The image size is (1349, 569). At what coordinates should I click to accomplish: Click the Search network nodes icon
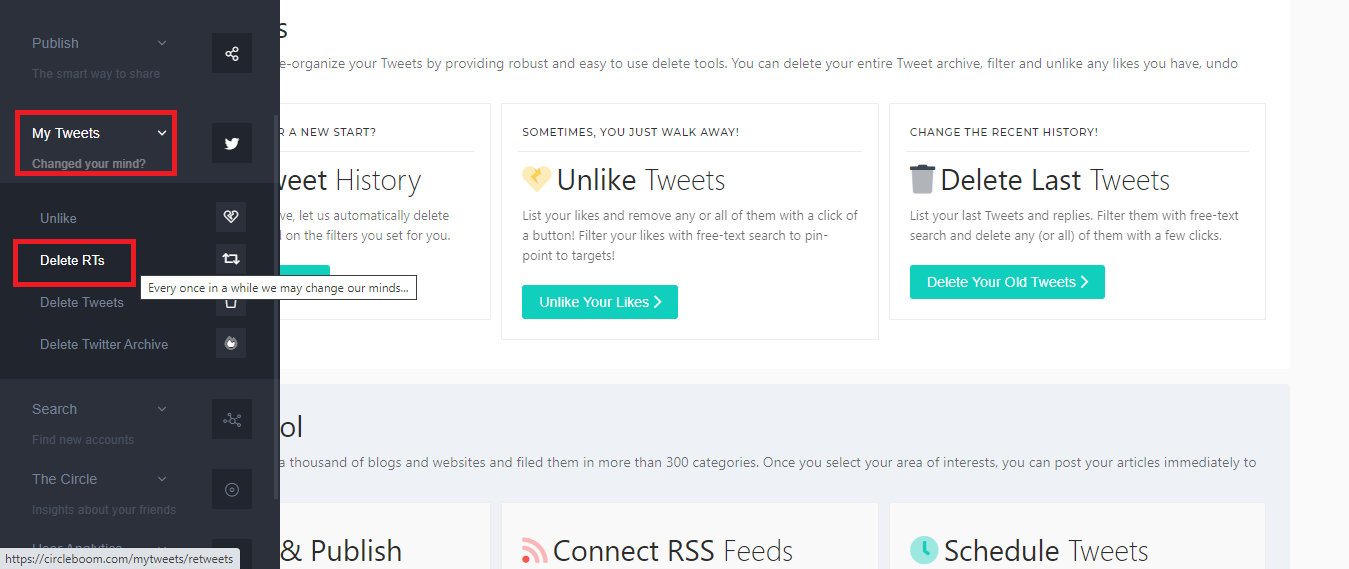coord(232,419)
